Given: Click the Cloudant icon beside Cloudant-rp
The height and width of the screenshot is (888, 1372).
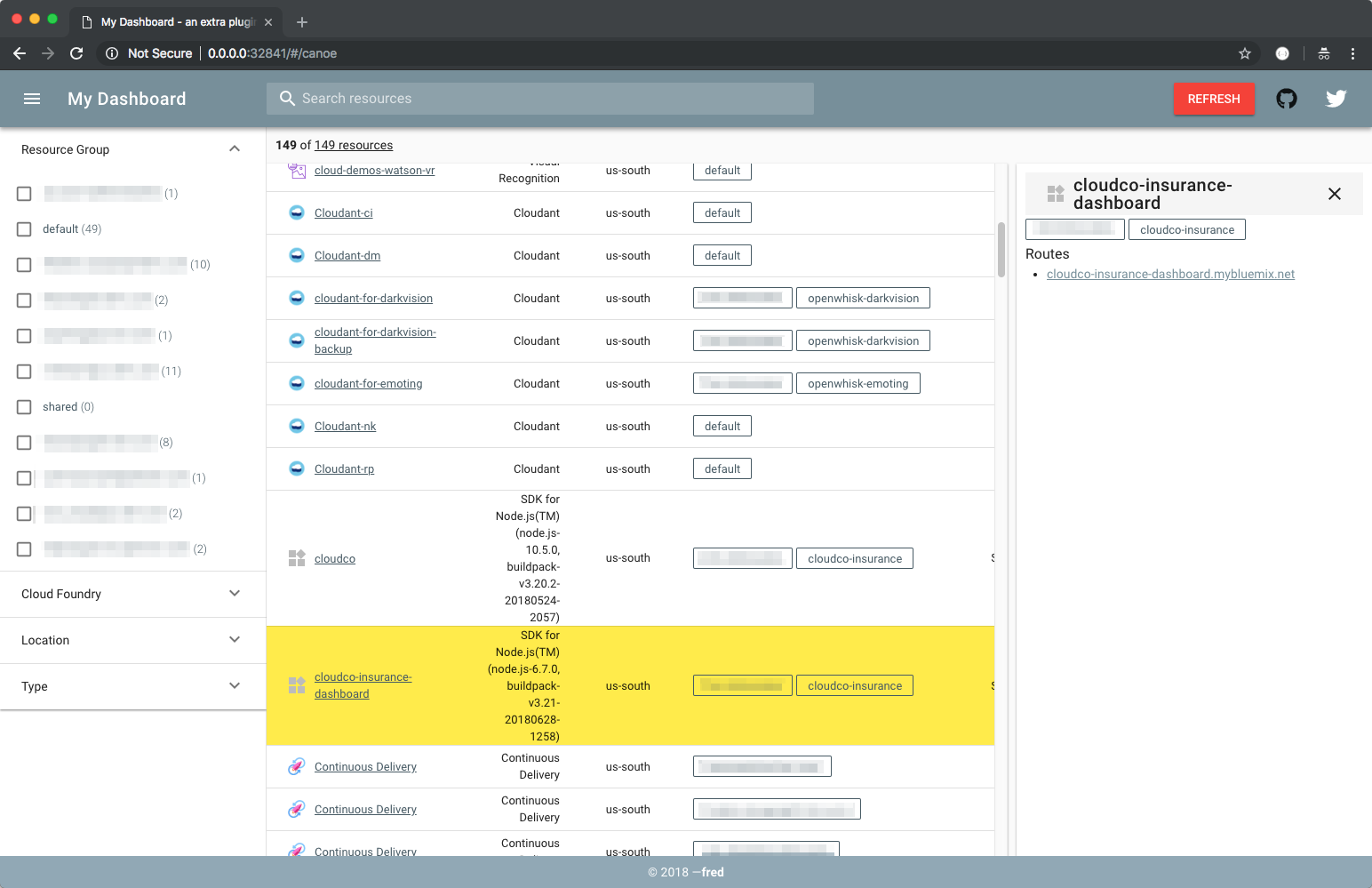Looking at the screenshot, I should point(297,468).
